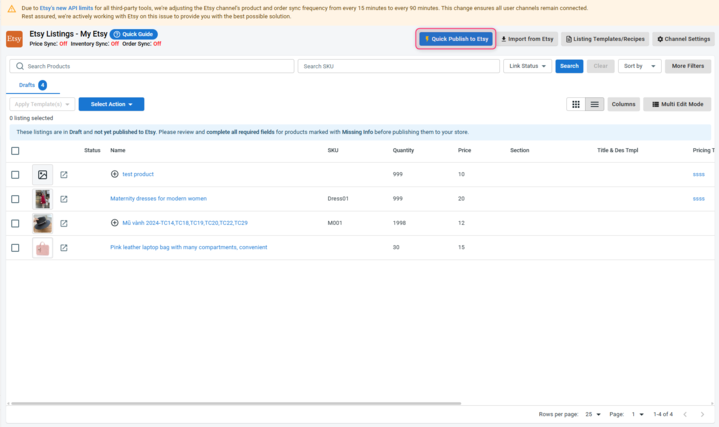719x427 pixels.
Task: Check the test product row checkbox
Action: click(15, 175)
